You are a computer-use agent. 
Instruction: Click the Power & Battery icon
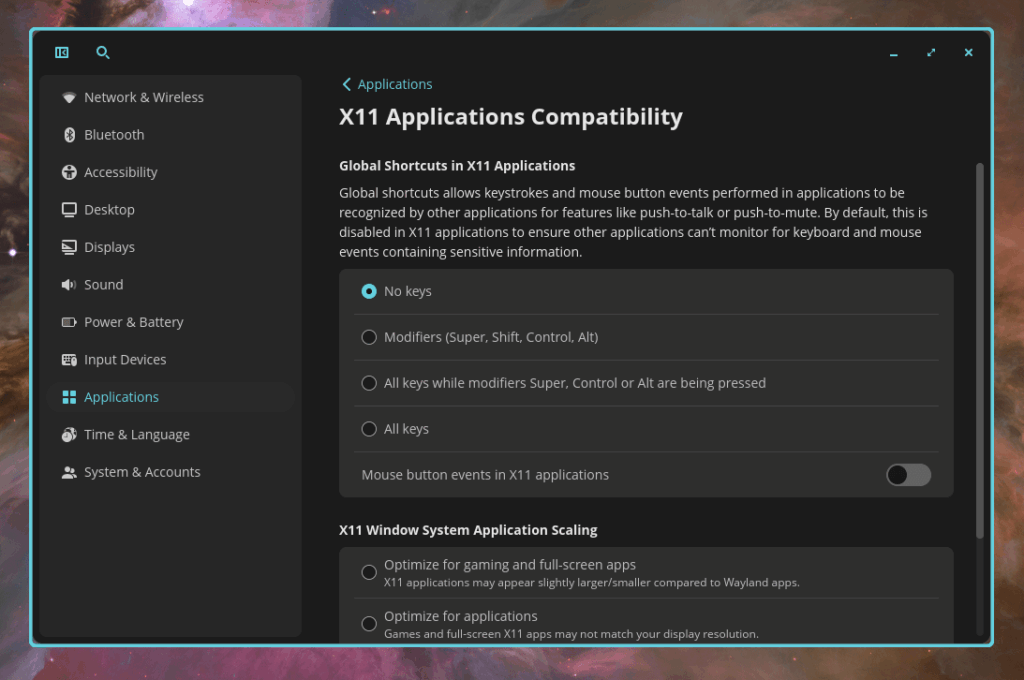(69, 323)
